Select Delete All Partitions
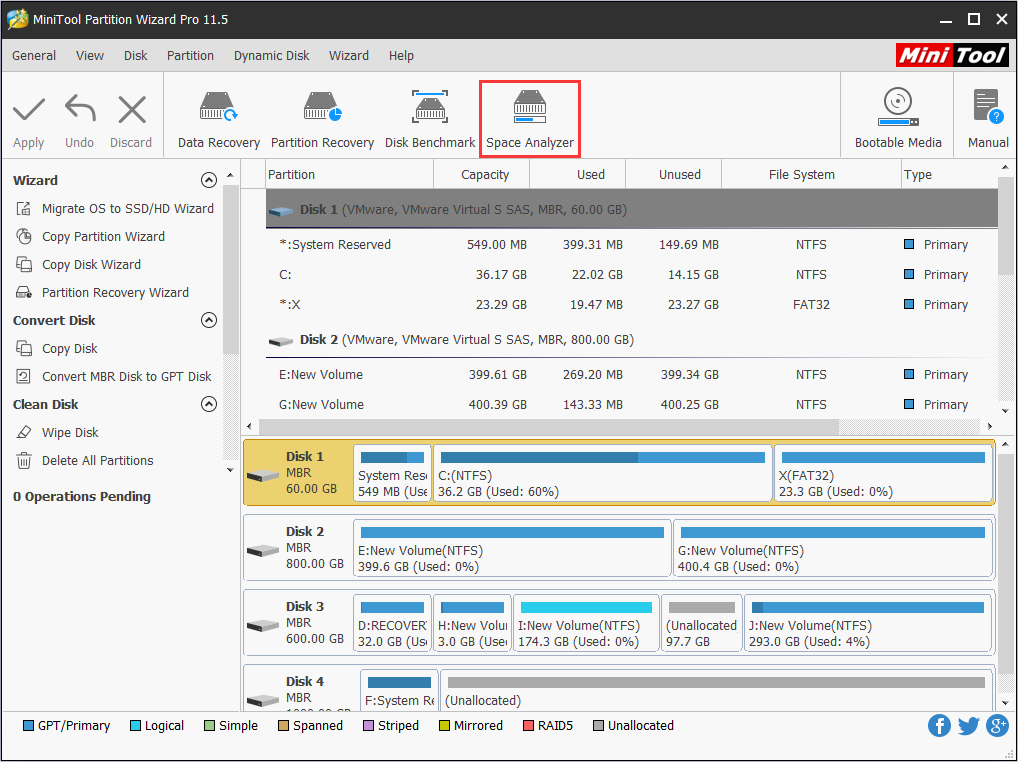 point(85,460)
